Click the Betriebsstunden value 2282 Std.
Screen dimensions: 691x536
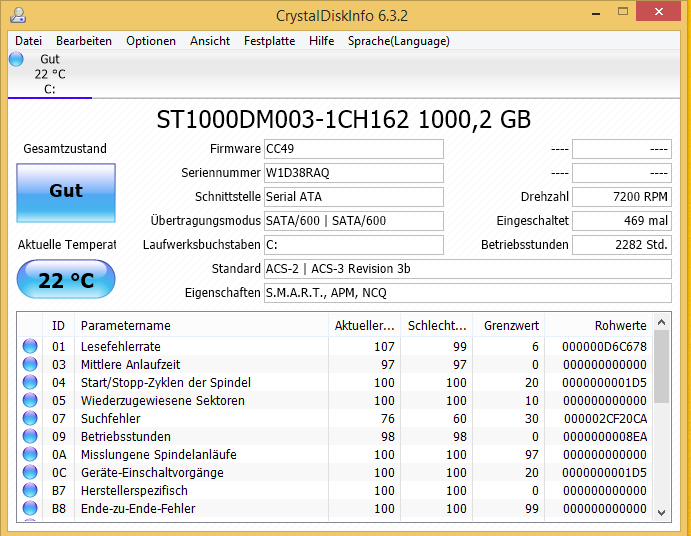click(622, 245)
